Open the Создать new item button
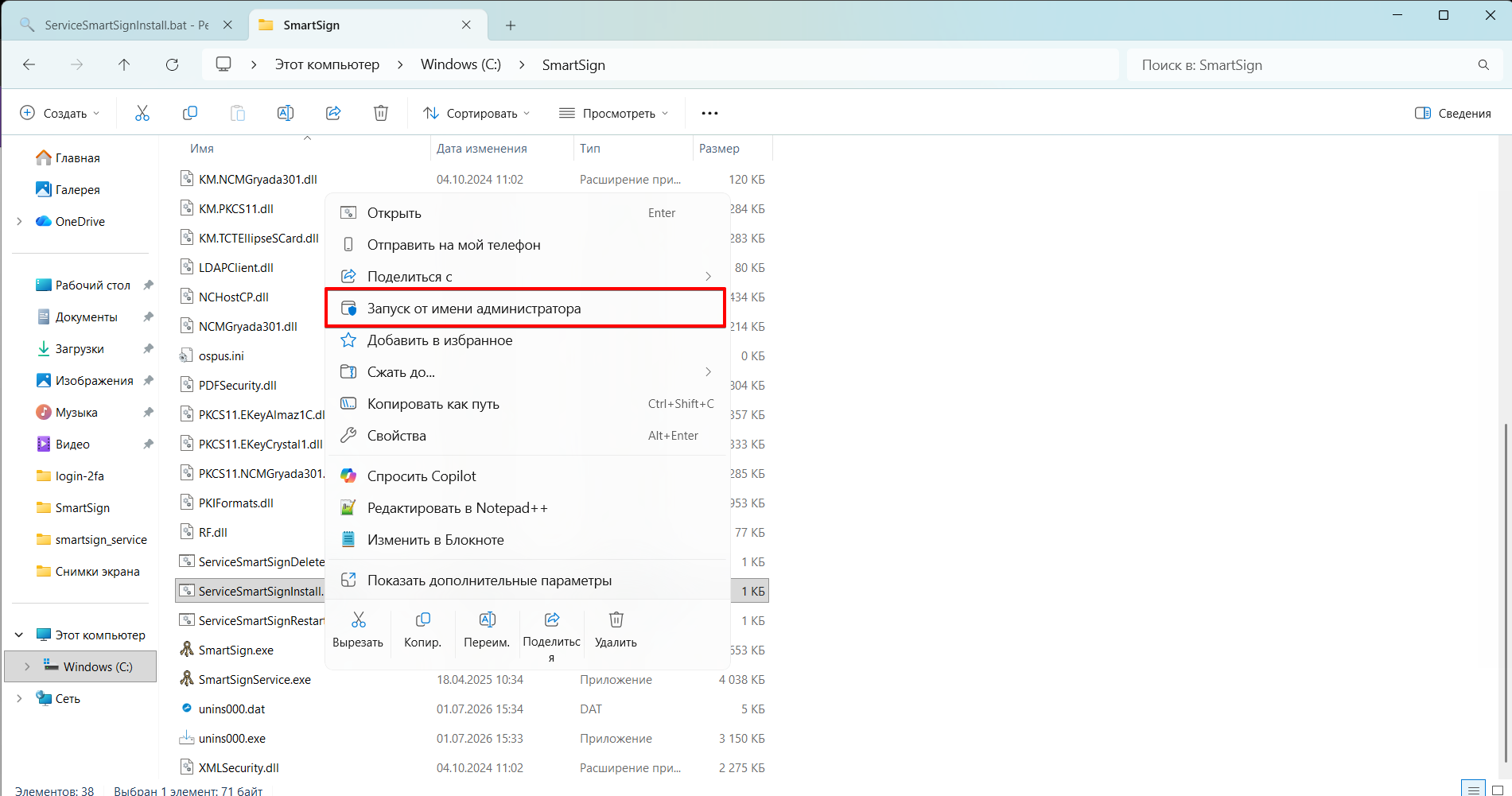 (x=60, y=113)
